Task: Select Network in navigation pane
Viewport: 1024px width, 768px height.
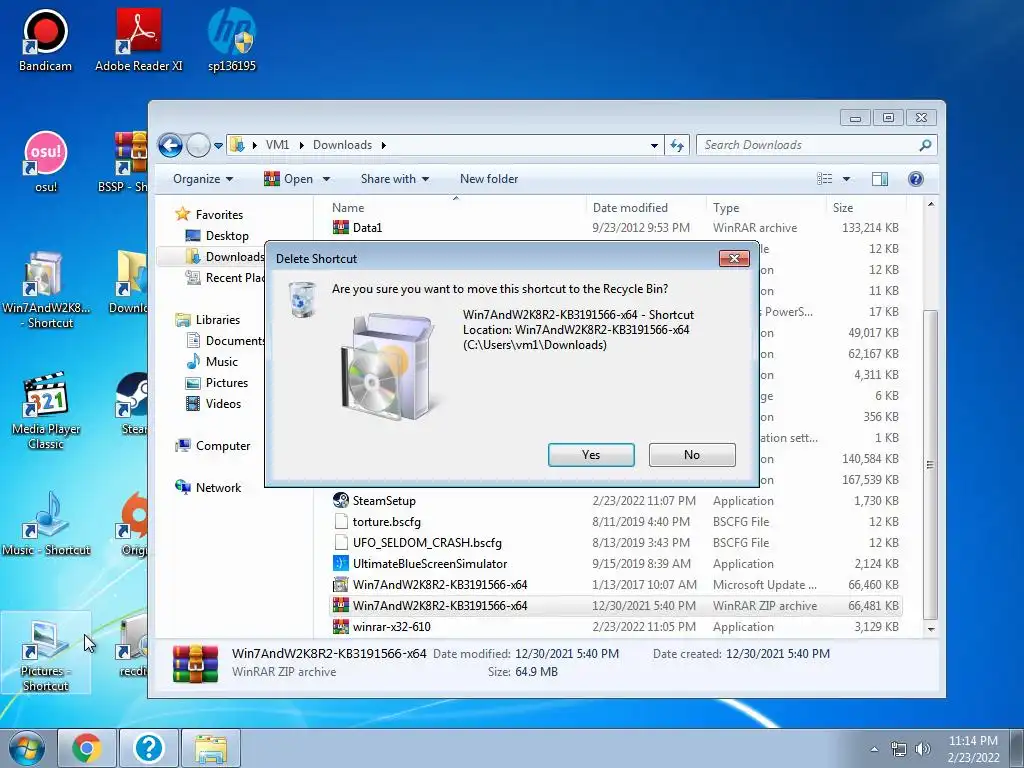Action: tap(208, 488)
